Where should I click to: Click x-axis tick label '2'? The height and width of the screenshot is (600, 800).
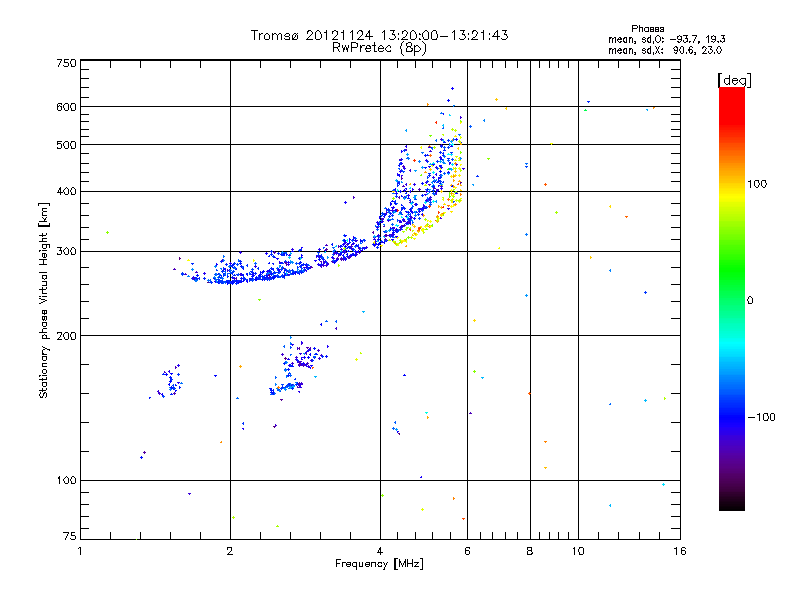coord(230,551)
